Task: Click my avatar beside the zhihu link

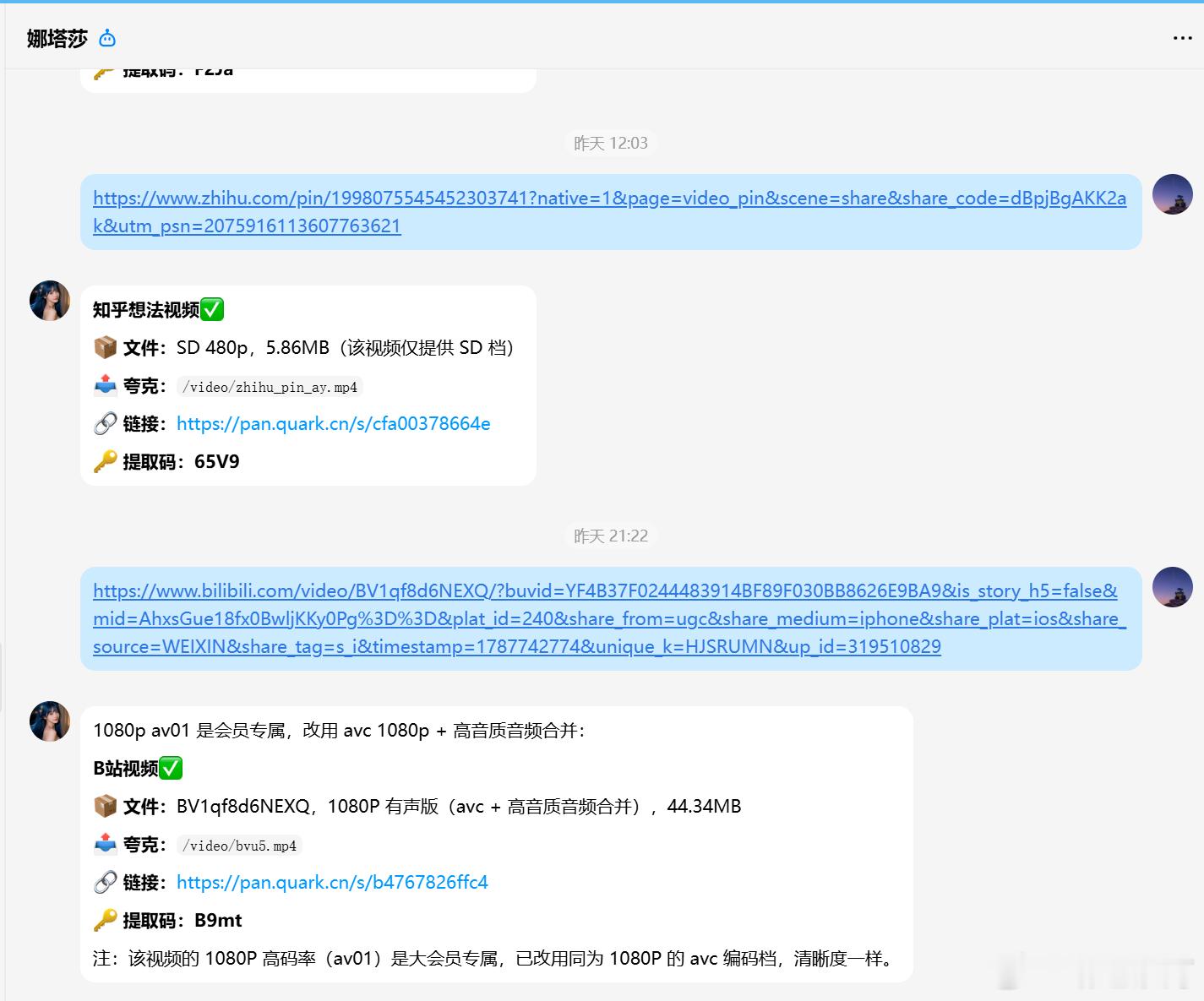Action: coord(1173,194)
